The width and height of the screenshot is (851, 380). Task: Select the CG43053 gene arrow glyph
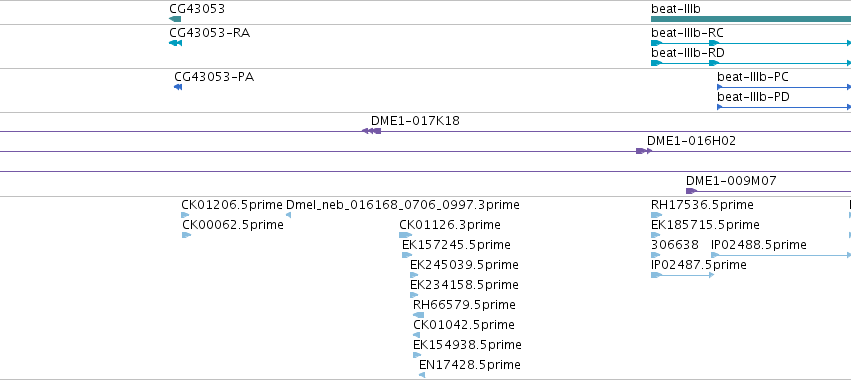click(175, 19)
